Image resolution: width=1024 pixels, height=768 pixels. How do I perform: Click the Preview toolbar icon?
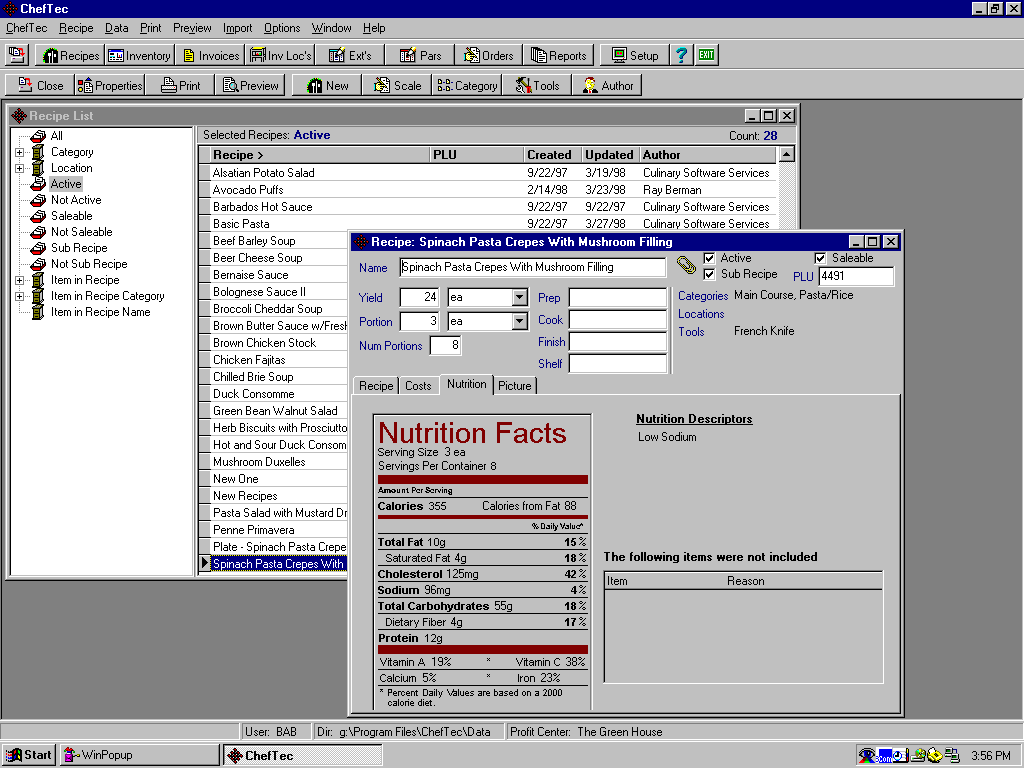[250, 85]
